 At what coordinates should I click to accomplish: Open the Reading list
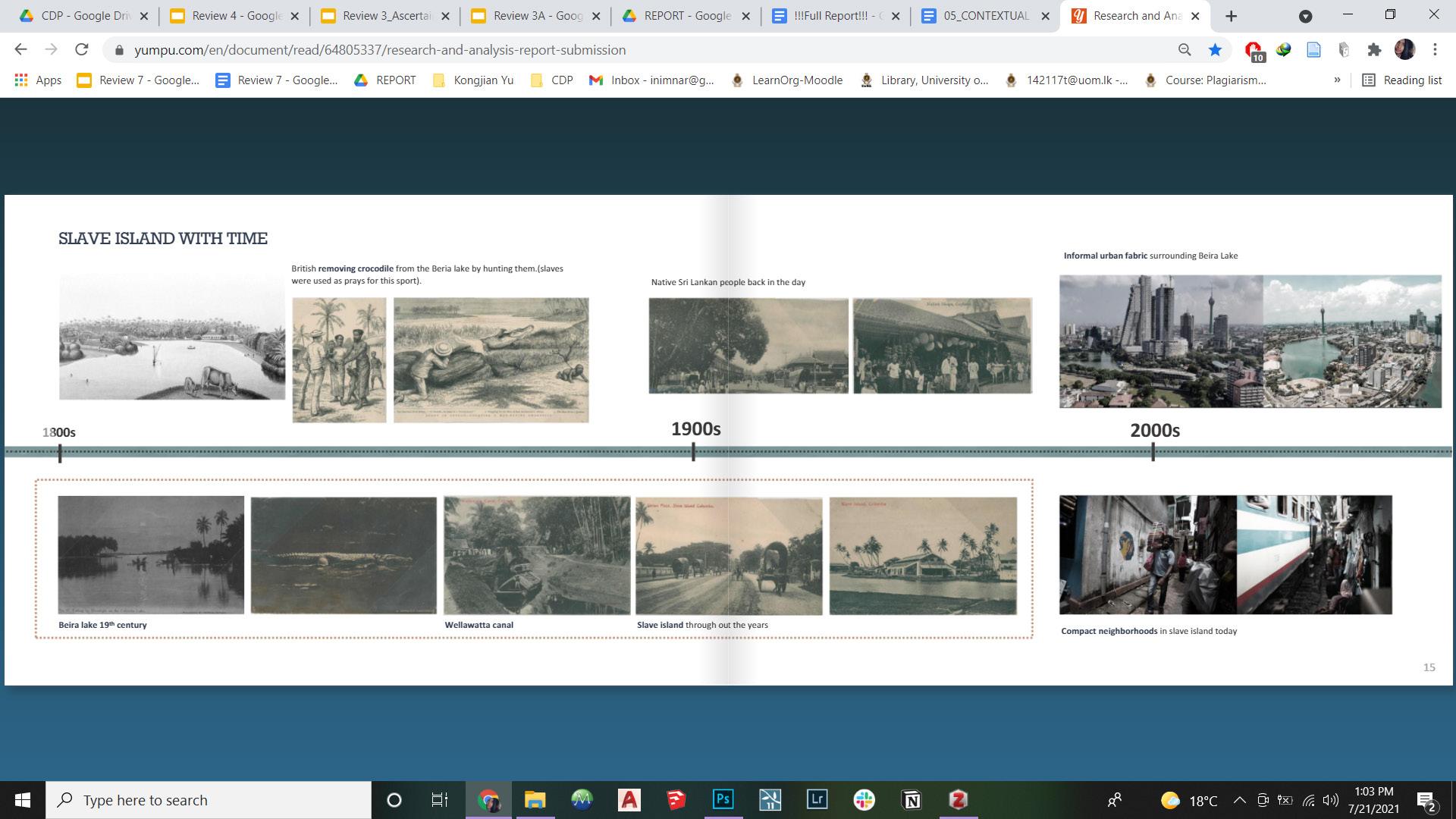click(x=1402, y=80)
